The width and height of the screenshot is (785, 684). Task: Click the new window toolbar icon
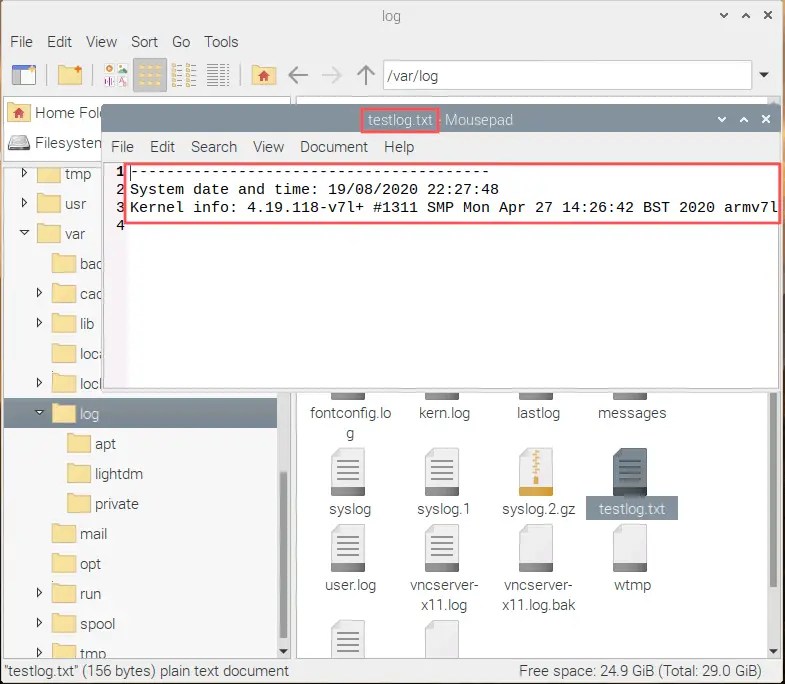pos(24,76)
